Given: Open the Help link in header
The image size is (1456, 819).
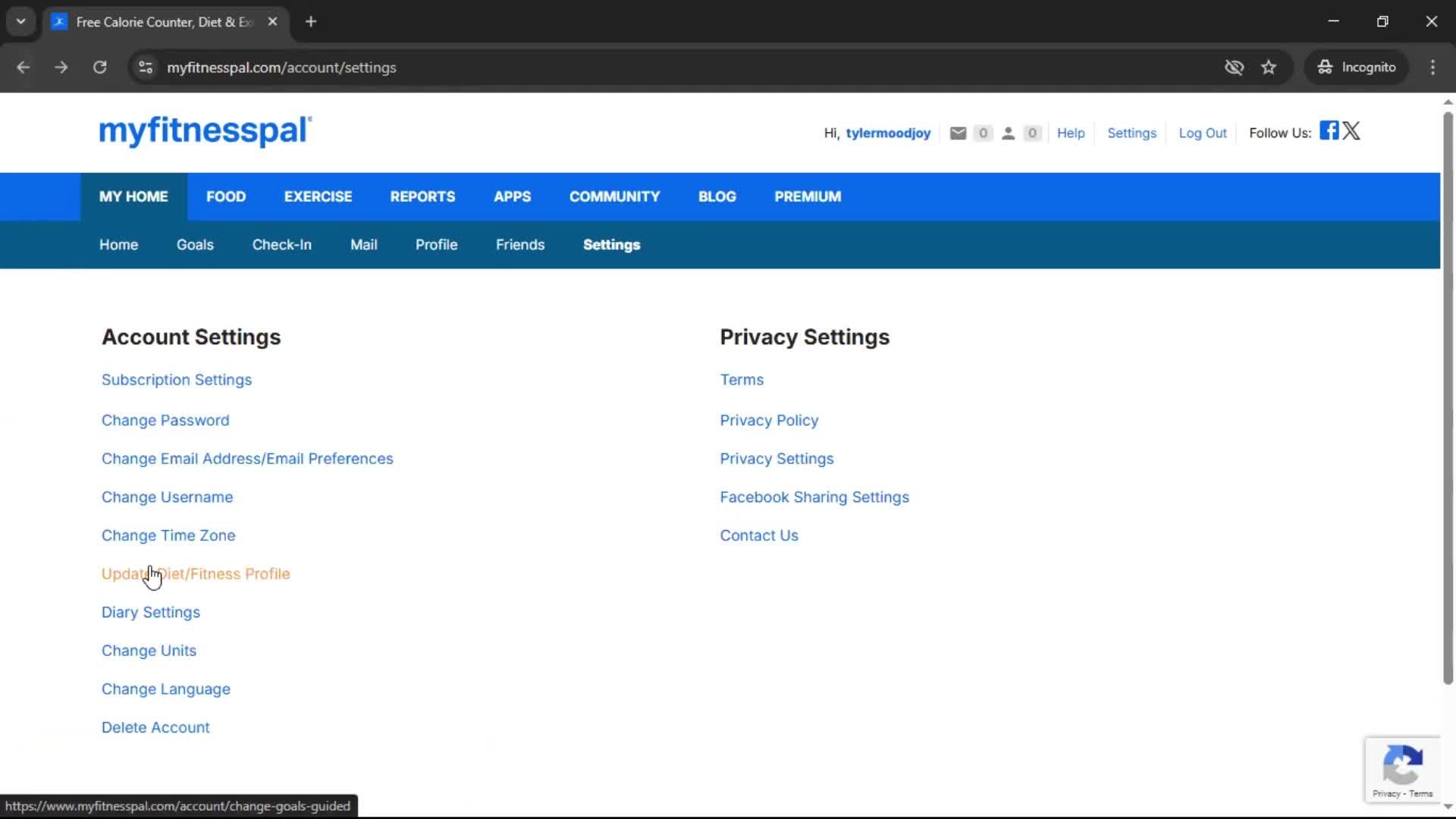Looking at the screenshot, I should pyautogui.click(x=1071, y=133).
